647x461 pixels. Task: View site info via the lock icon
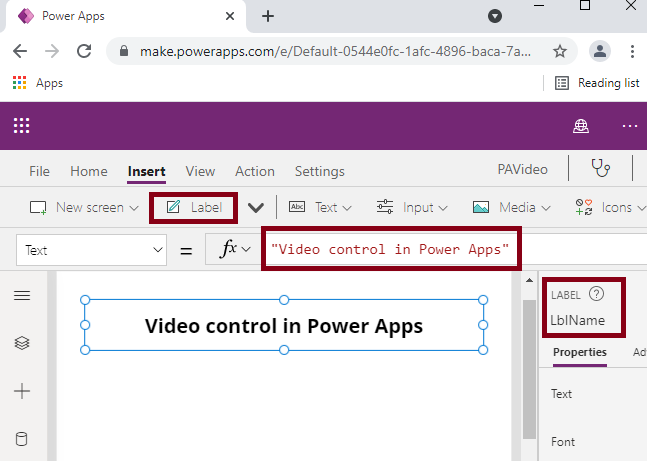124,51
